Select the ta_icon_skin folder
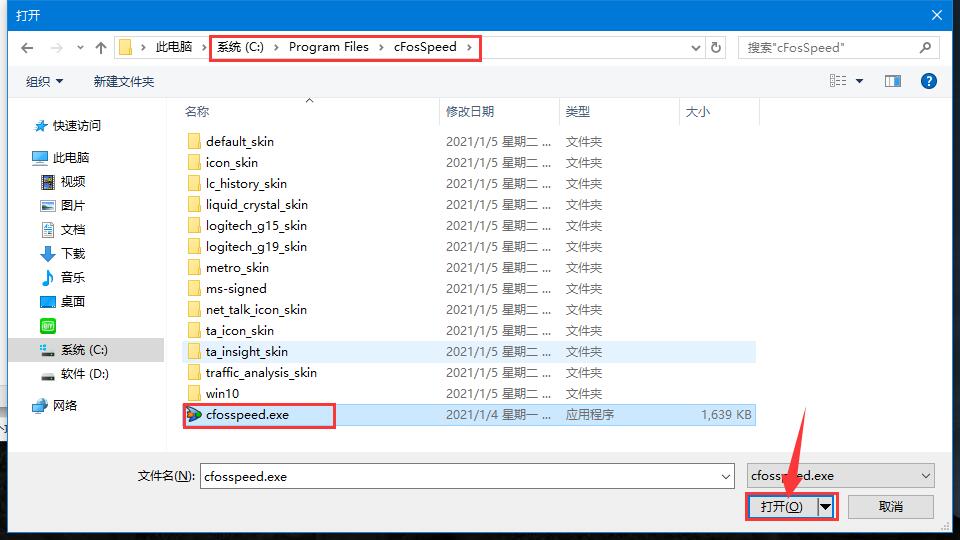This screenshot has width=960, height=540. 239,331
